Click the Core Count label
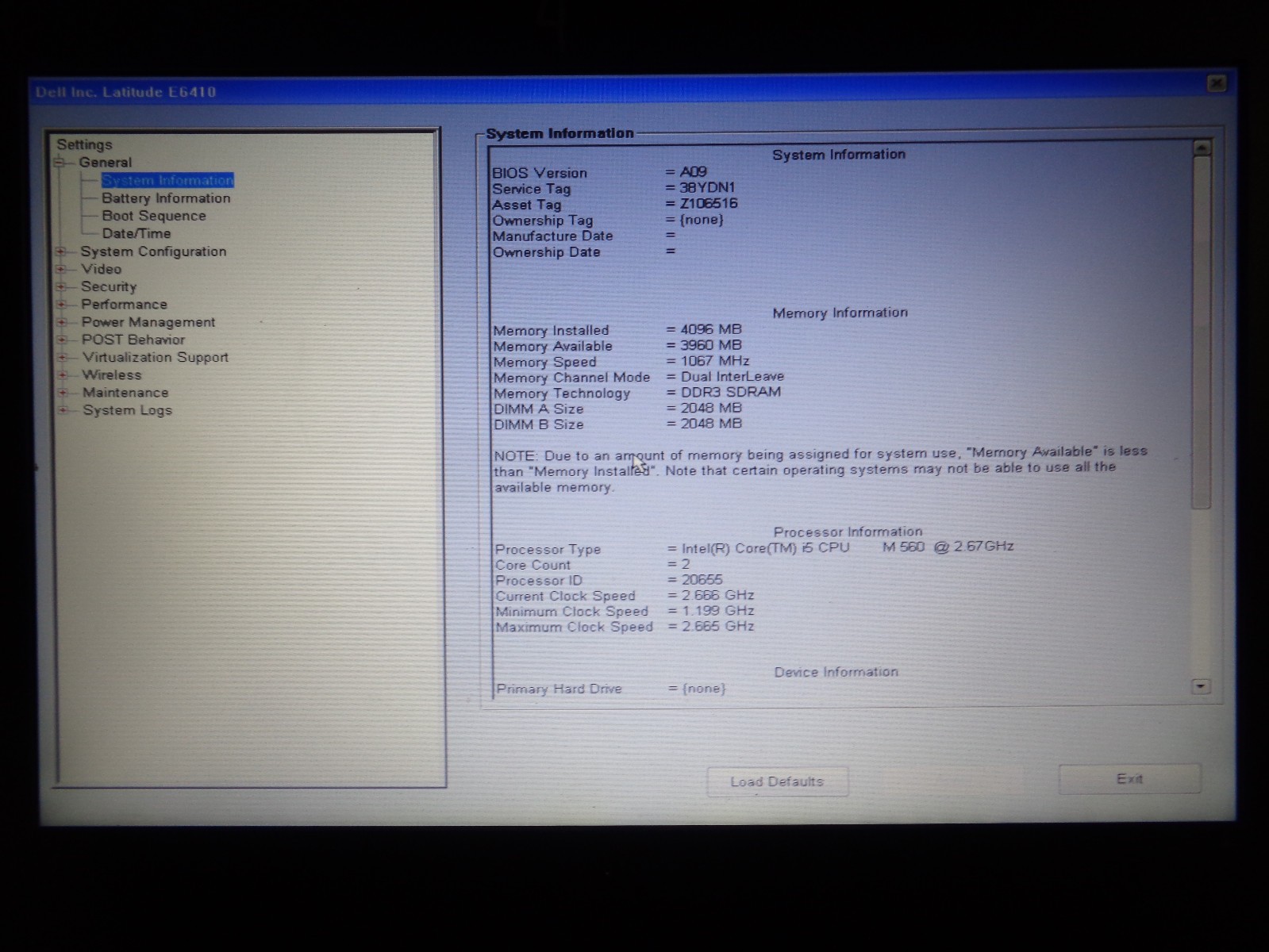Image resolution: width=1269 pixels, height=952 pixels. [533, 565]
